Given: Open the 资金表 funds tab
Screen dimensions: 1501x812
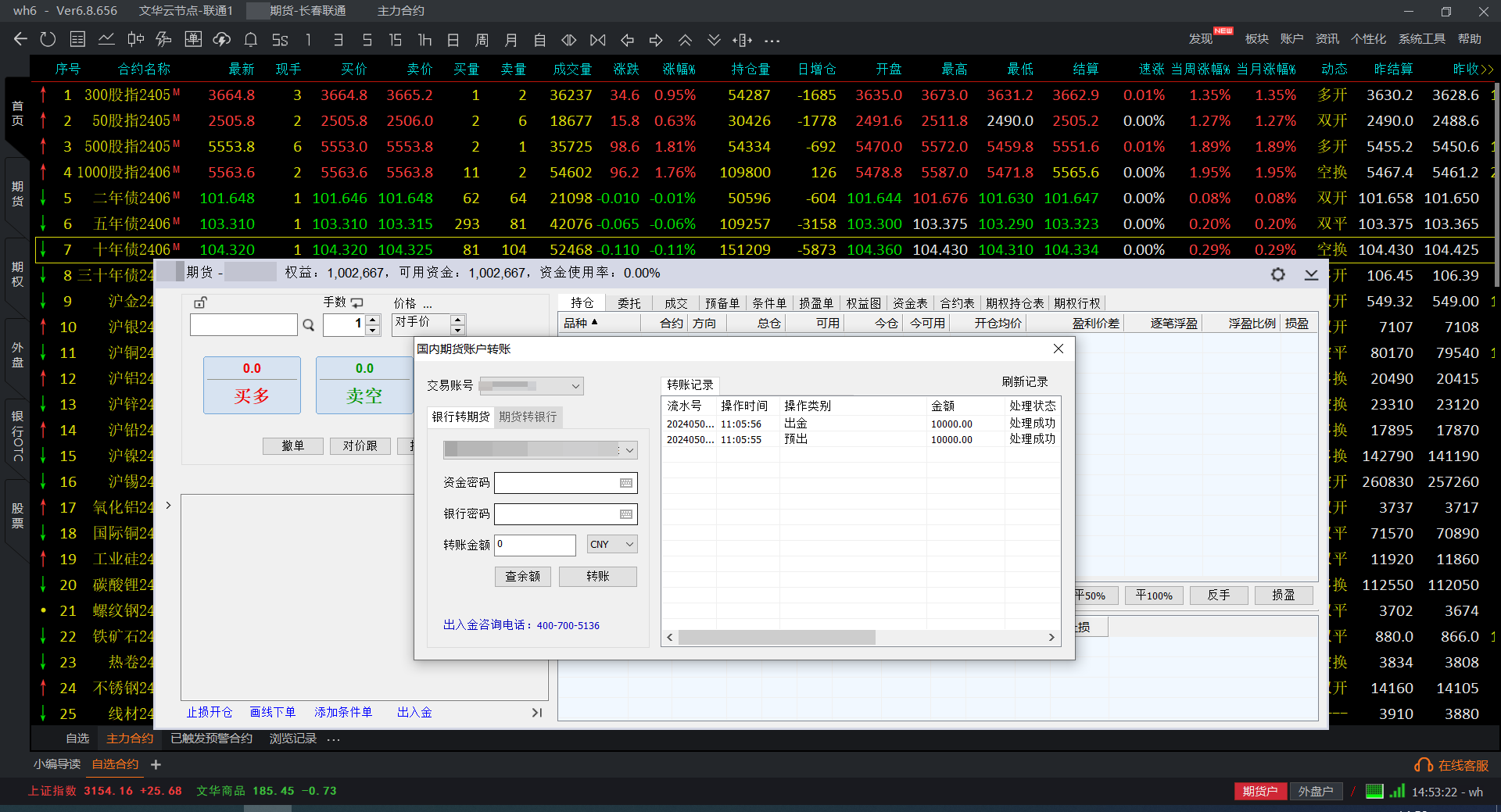Looking at the screenshot, I should (x=911, y=303).
